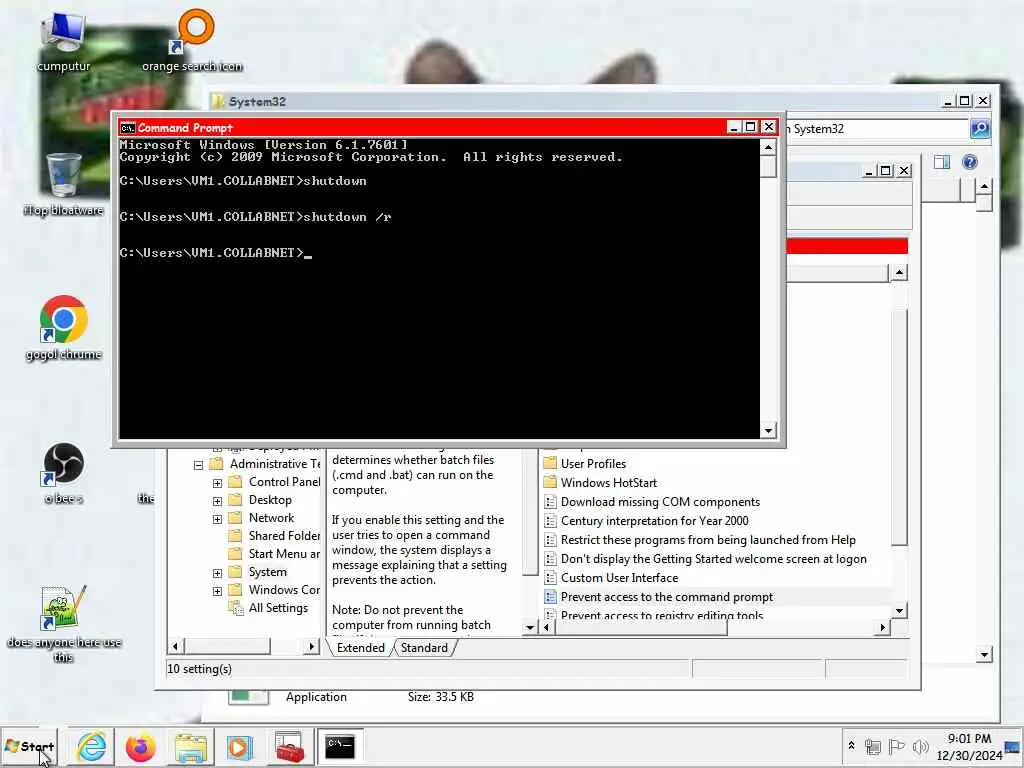Screen dimensions: 1024x768
Task: Click the System32 search button
Action: pyautogui.click(x=980, y=129)
